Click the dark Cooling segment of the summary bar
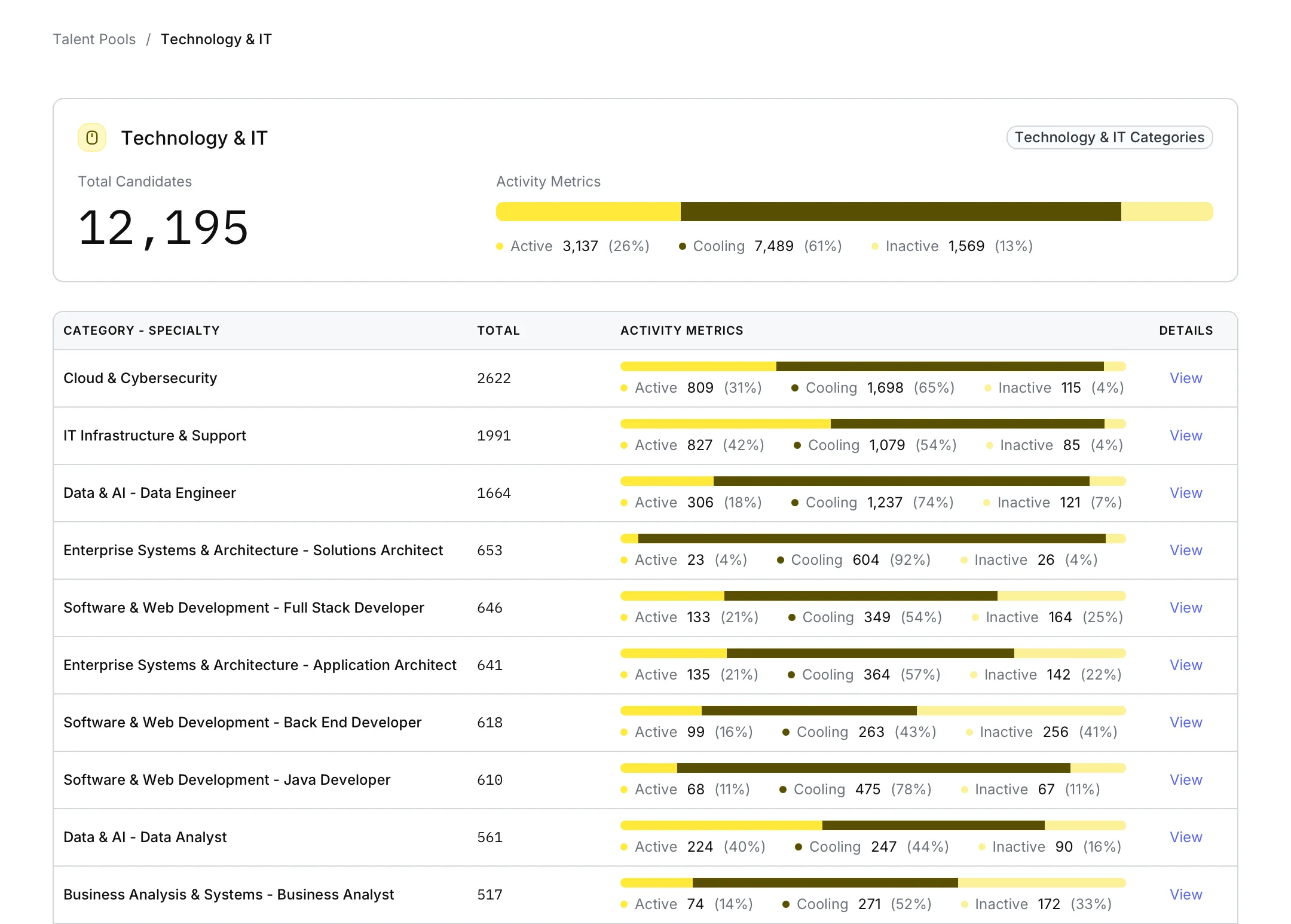The width and height of the screenshot is (1291, 924). pos(900,212)
